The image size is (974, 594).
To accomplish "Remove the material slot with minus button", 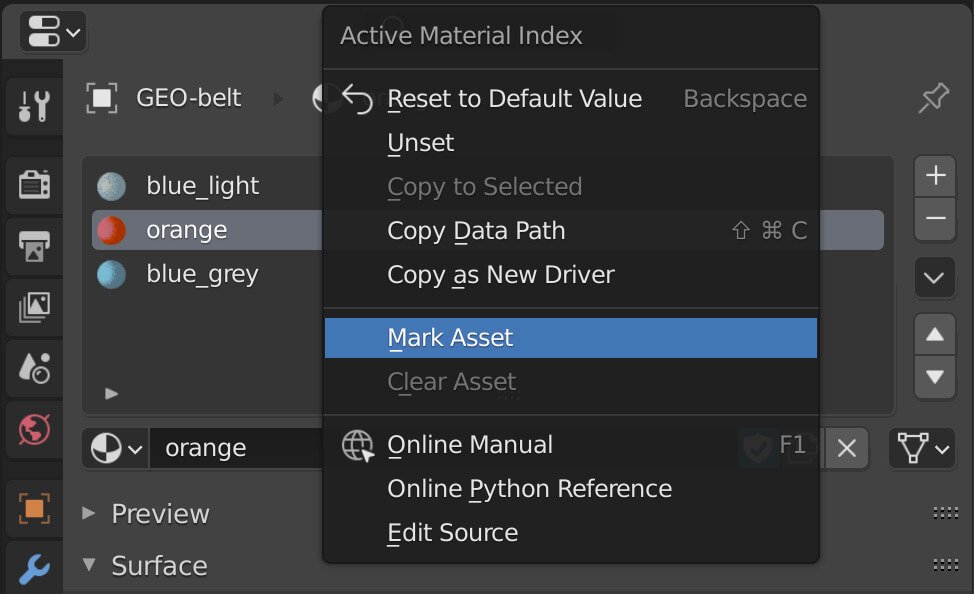I will [935, 219].
